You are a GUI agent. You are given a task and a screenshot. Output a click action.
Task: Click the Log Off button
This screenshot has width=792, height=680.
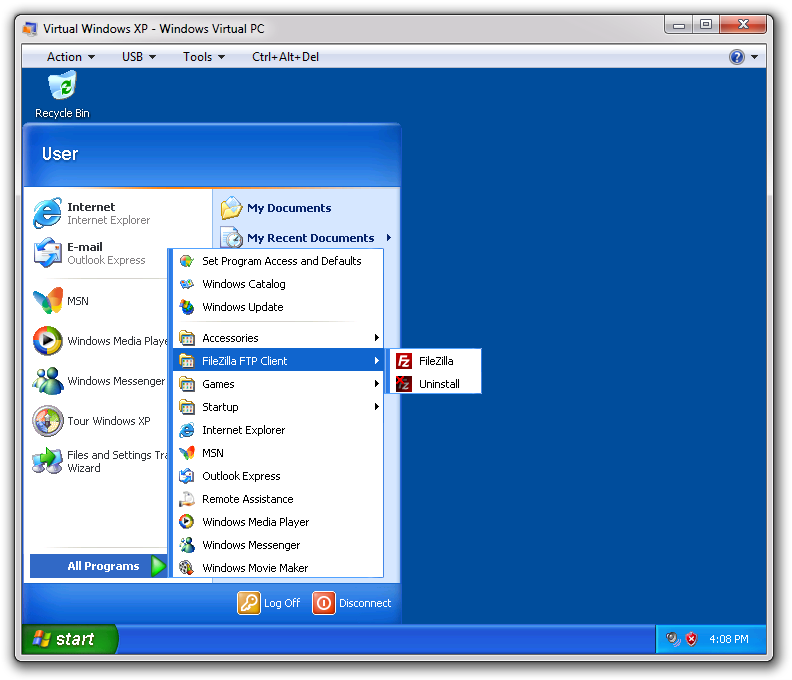[x=269, y=603]
